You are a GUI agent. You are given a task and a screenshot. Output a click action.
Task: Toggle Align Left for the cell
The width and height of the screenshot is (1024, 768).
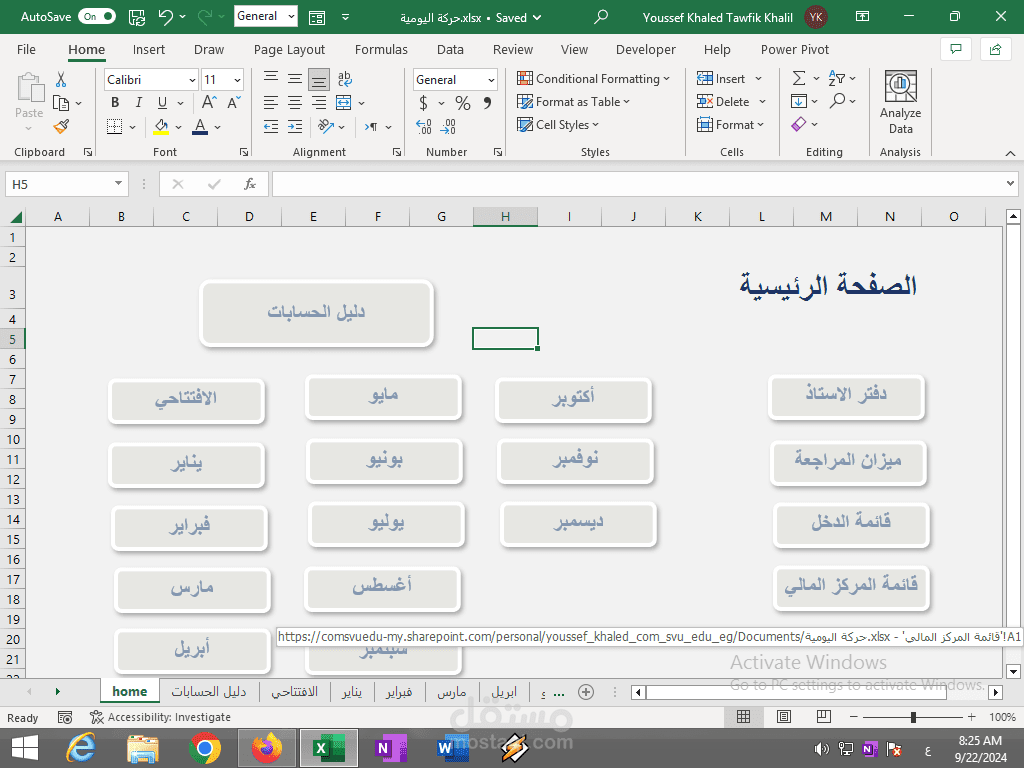pos(271,103)
